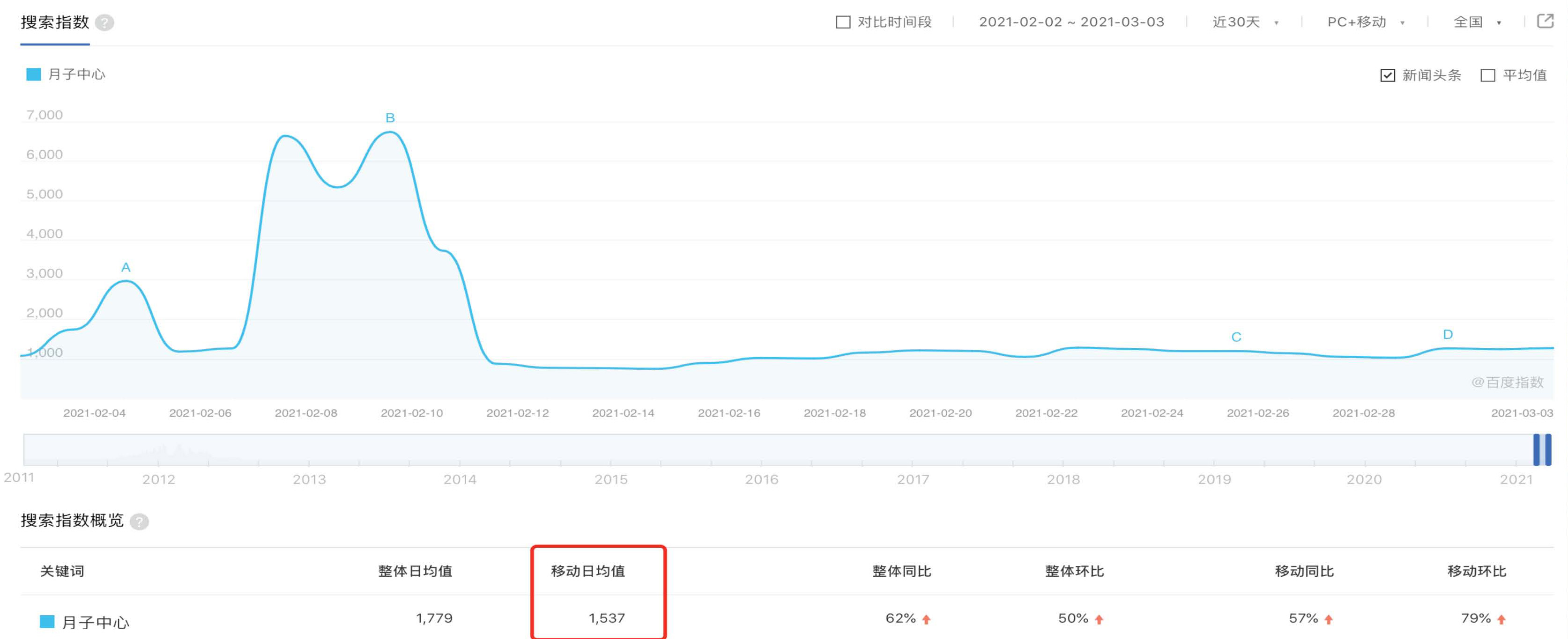Click help icon beside 搜索指数概览 heading

coord(140,521)
